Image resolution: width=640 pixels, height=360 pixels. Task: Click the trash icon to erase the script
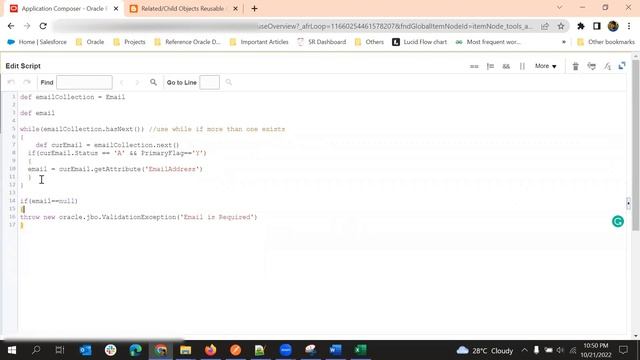click(576, 66)
